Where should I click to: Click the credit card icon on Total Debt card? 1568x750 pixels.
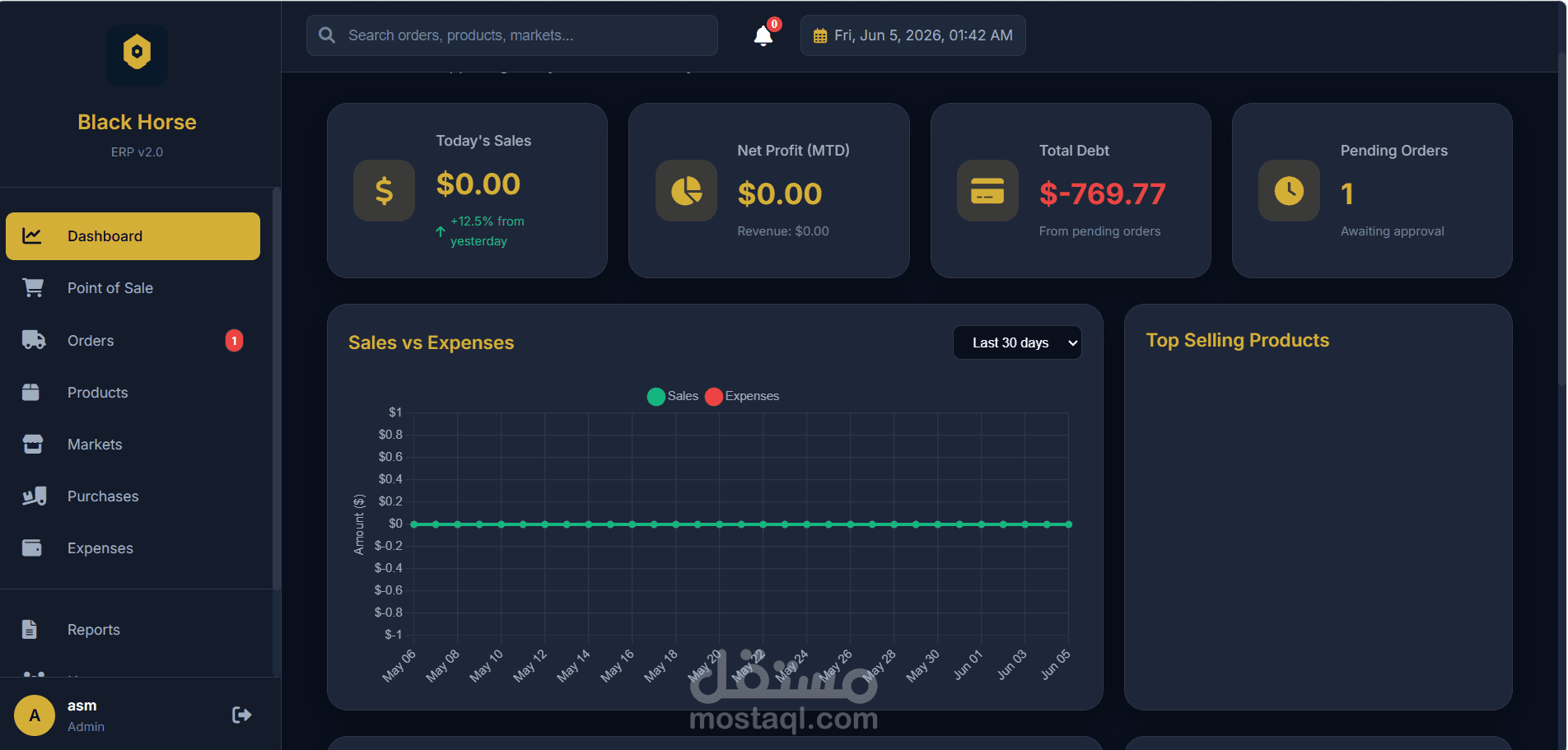click(x=987, y=191)
